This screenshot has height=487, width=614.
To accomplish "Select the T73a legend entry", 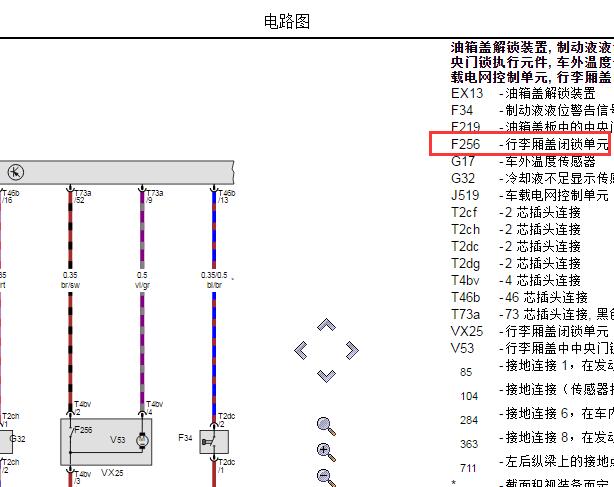I will [x=532, y=314].
